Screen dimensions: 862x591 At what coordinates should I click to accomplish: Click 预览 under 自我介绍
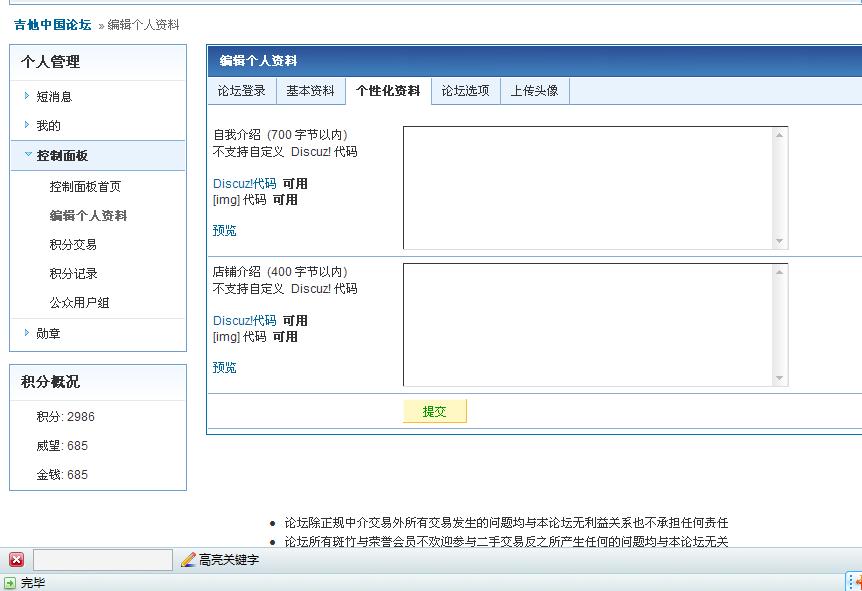(225, 231)
